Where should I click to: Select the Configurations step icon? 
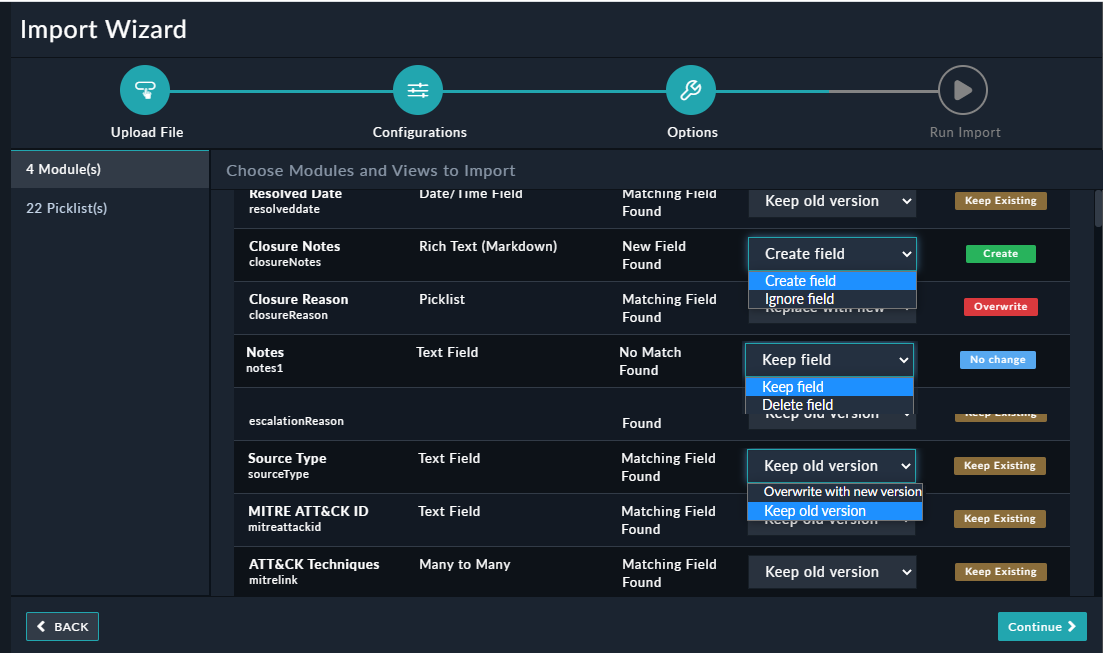tap(418, 89)
